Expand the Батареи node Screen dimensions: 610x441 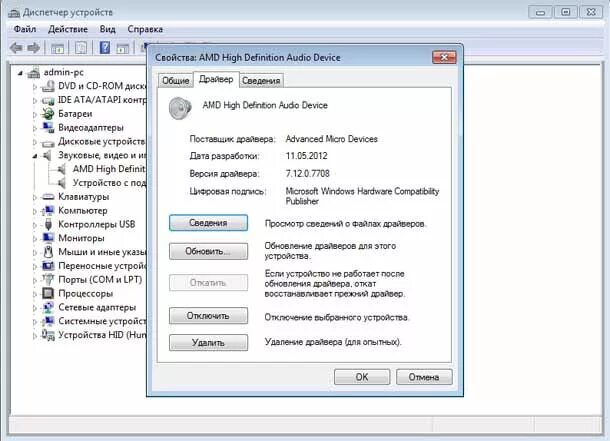point(35,114)
